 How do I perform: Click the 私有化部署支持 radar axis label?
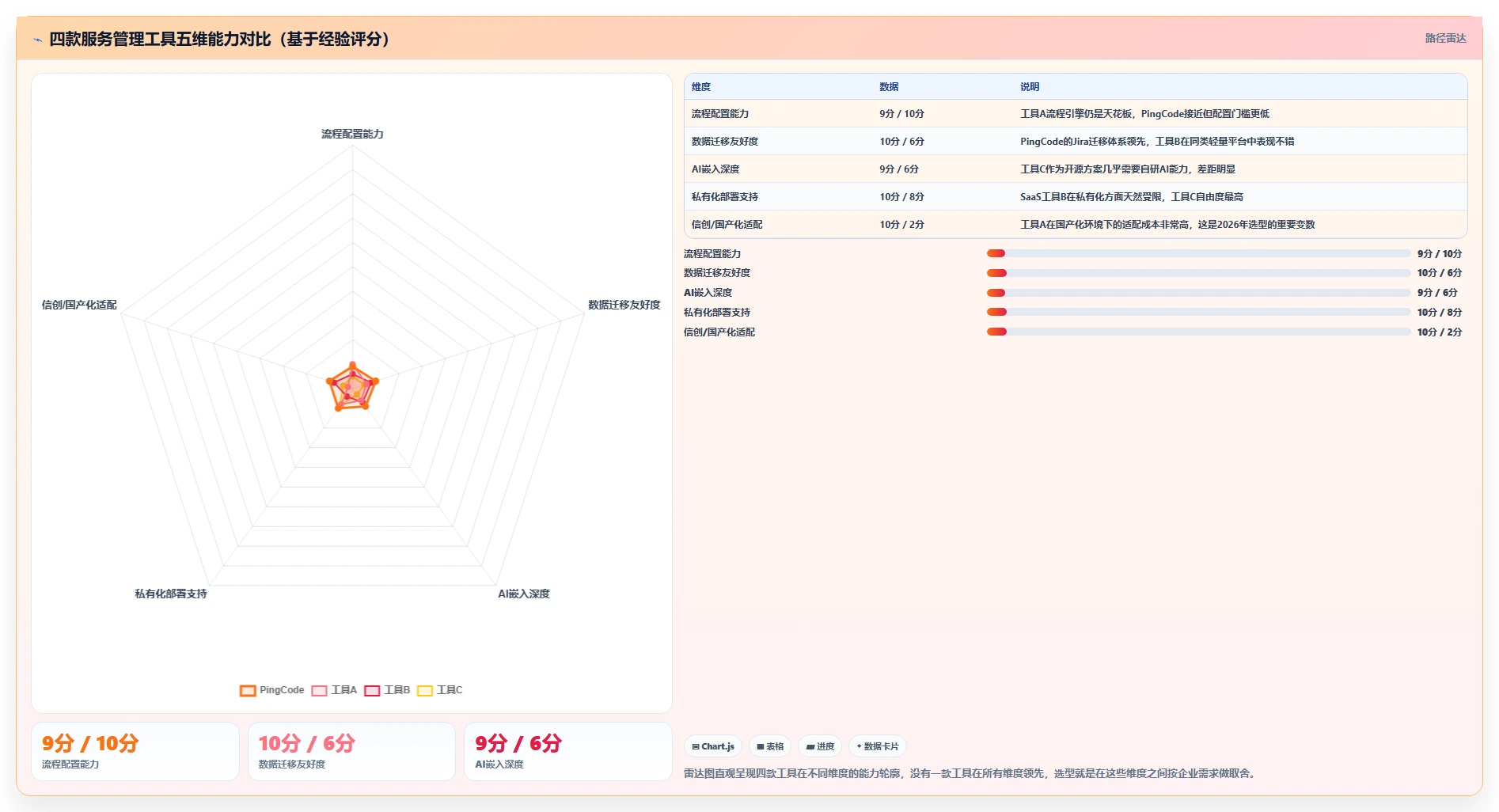[171, 594]
